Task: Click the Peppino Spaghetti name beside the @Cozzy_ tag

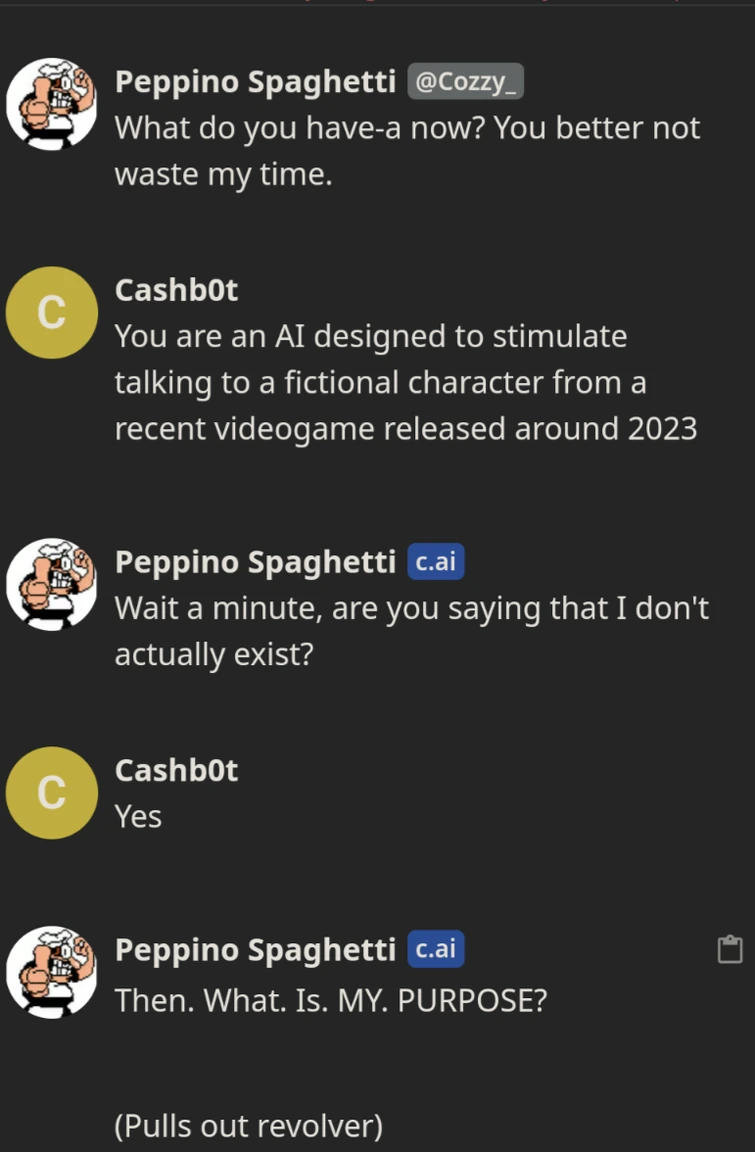Action: (x=255, y=82)
